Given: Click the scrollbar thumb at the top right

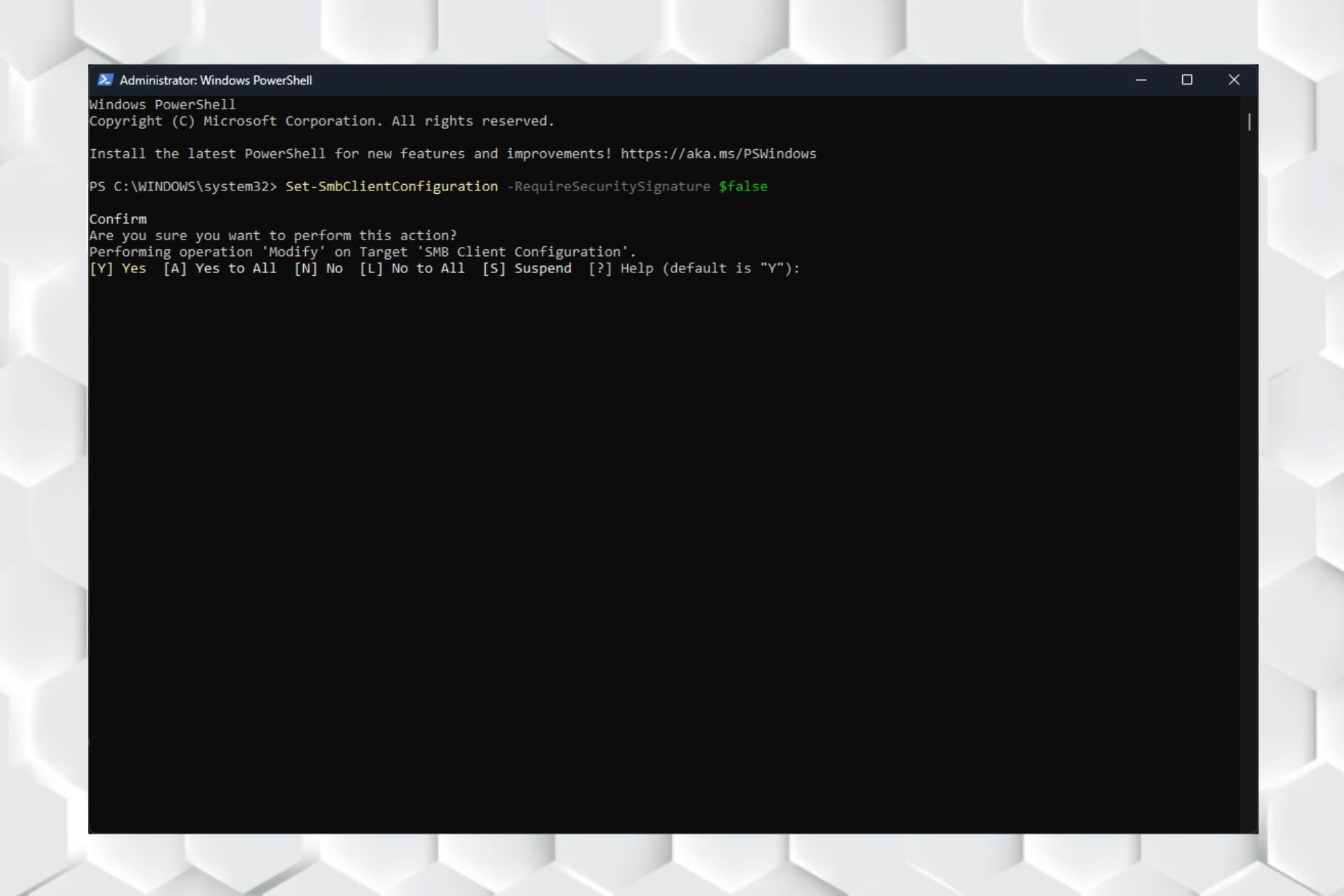Looking at the screenshot, I should (x=1249, y=122).
